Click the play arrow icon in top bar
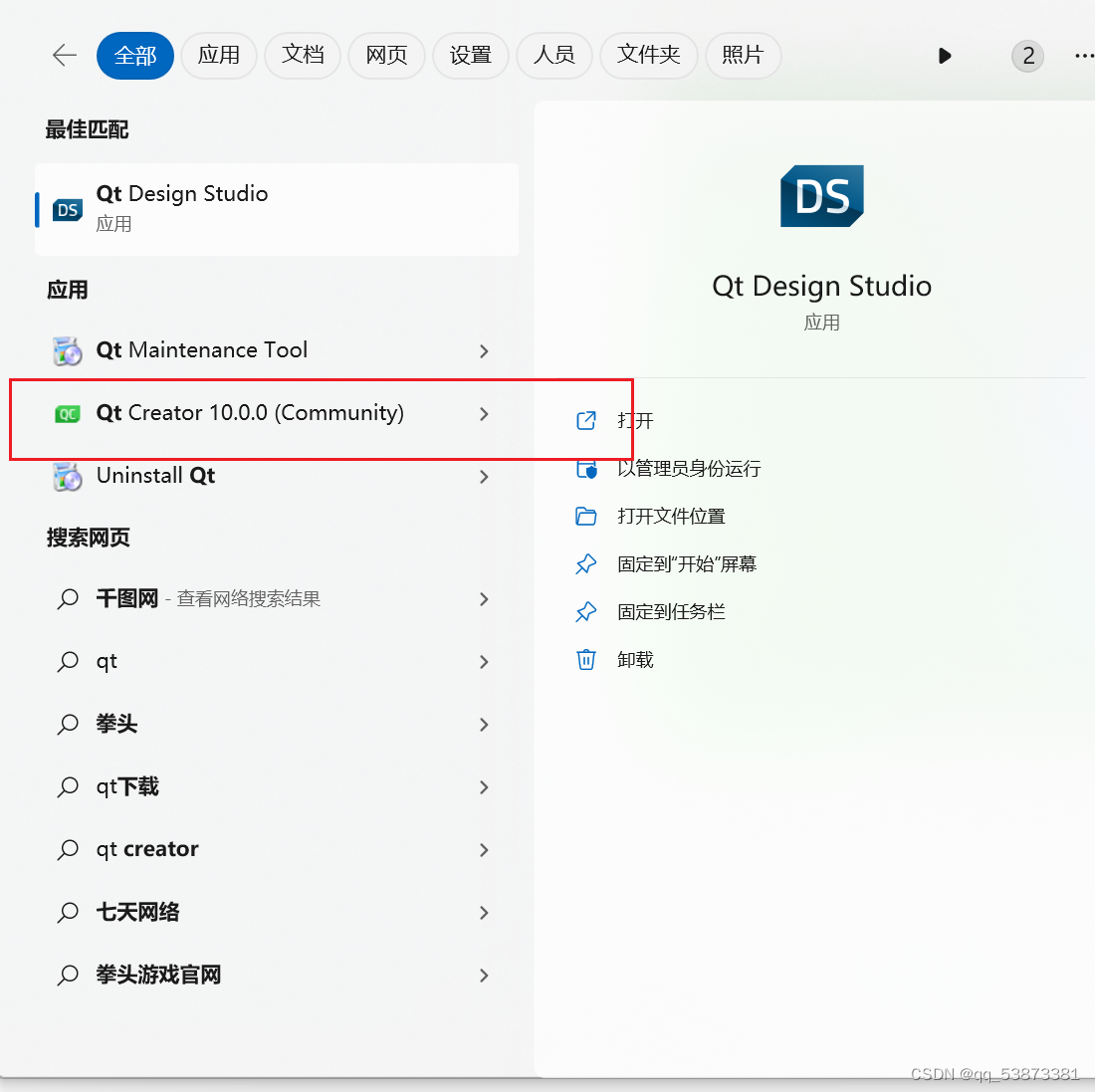Viewport: 1095px width, 1092px height. (945, 56)
